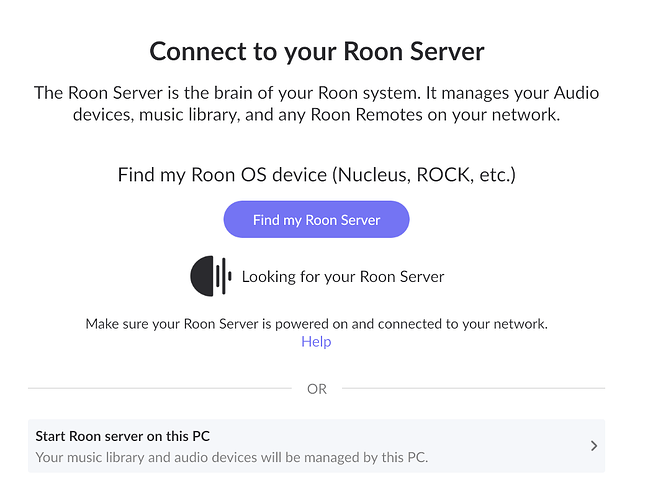Click the sound-wave bars of Roon logo
Image resolution: width=658 pixels, height=499 pixels.
[224, 276]
